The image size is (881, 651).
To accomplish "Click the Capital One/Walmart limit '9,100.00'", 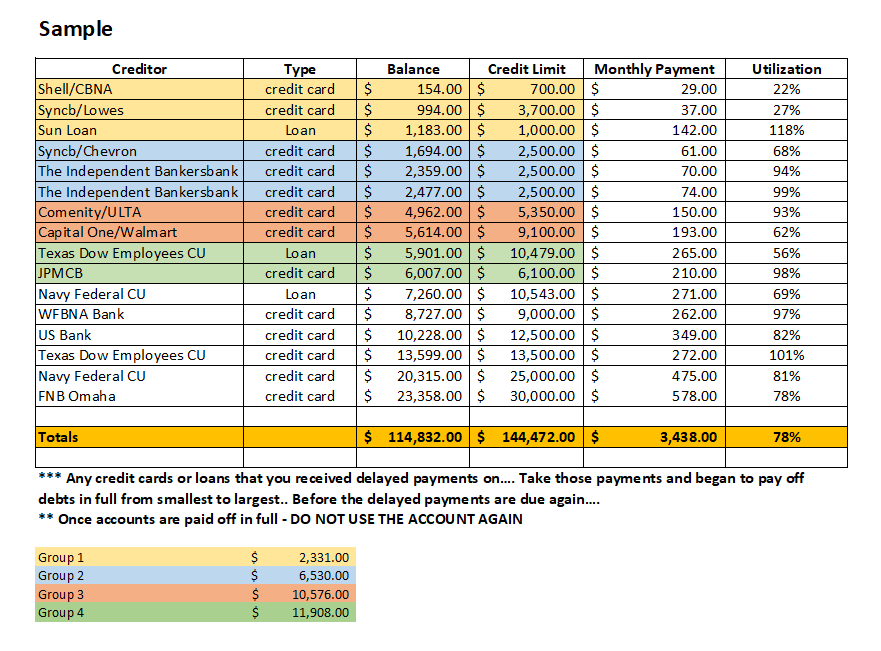I will (526, 233).
